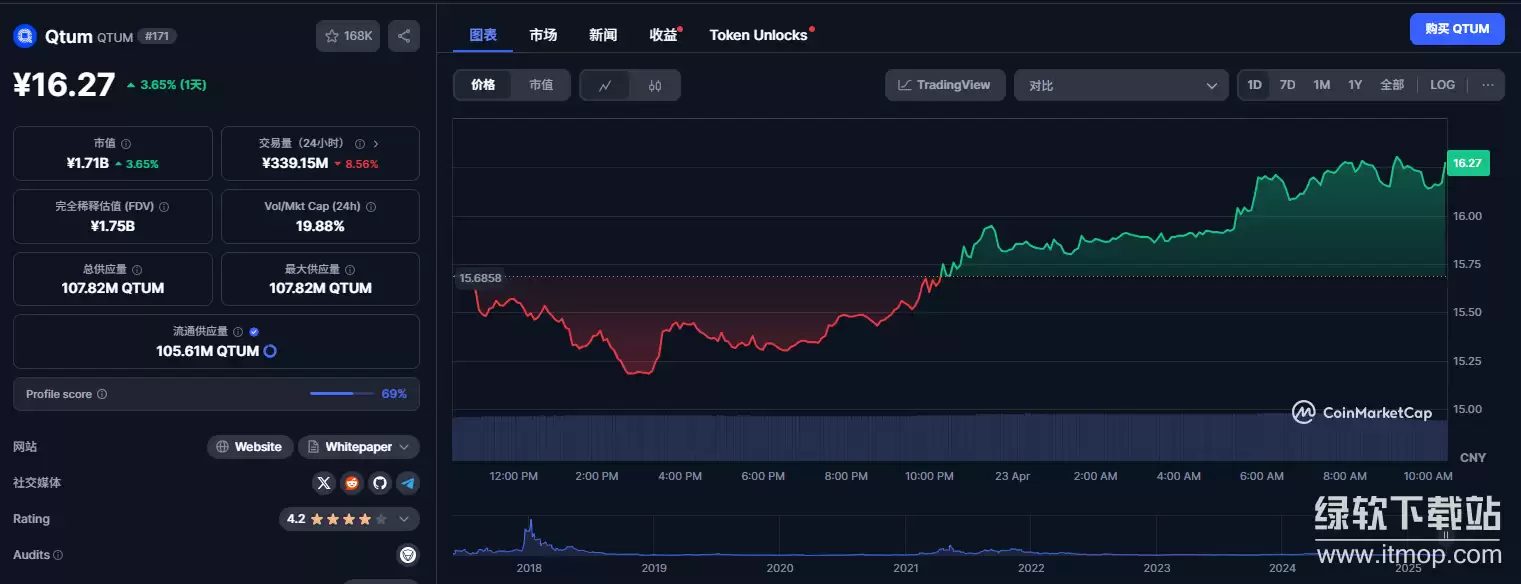Open the 对比 compare dropdown
The width and height of the screenshot is (1521, 584).
[1121, 85]
